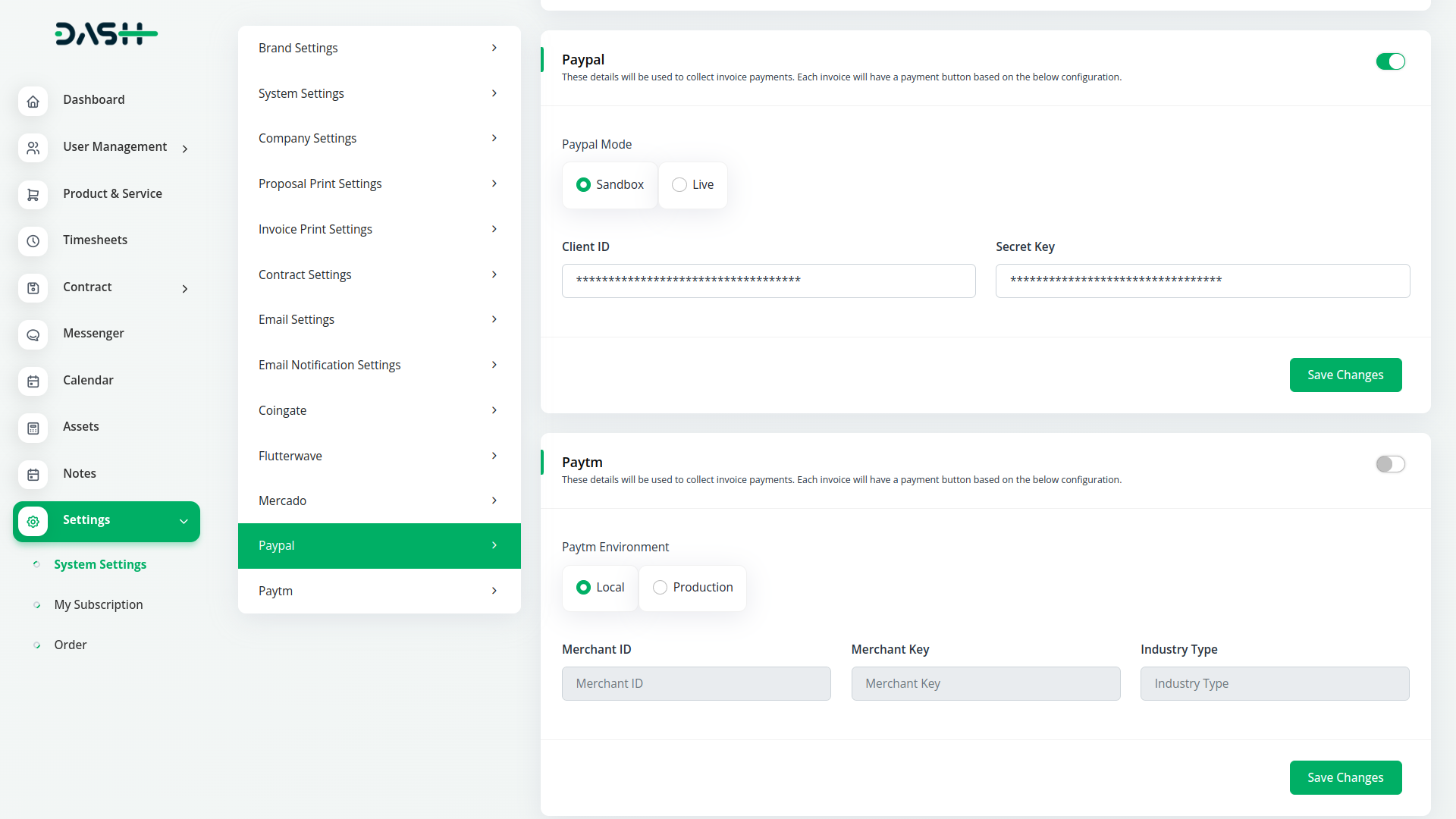Expand the Contract sidebar submenu
The height and width of the screenshot is (819, 1456).
pyautogui.click(x=184, y=289)
